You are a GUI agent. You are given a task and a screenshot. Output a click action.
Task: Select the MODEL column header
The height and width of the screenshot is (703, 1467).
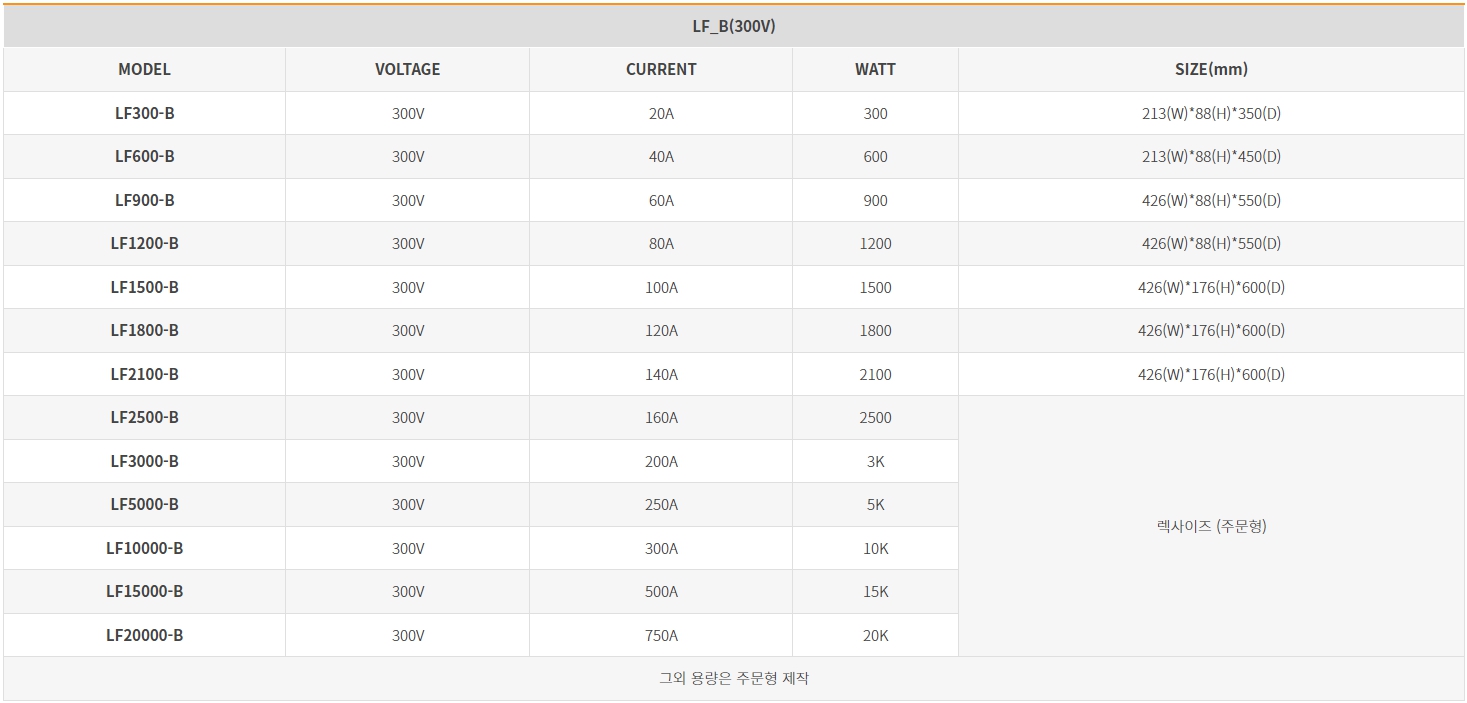click(144, 70)
